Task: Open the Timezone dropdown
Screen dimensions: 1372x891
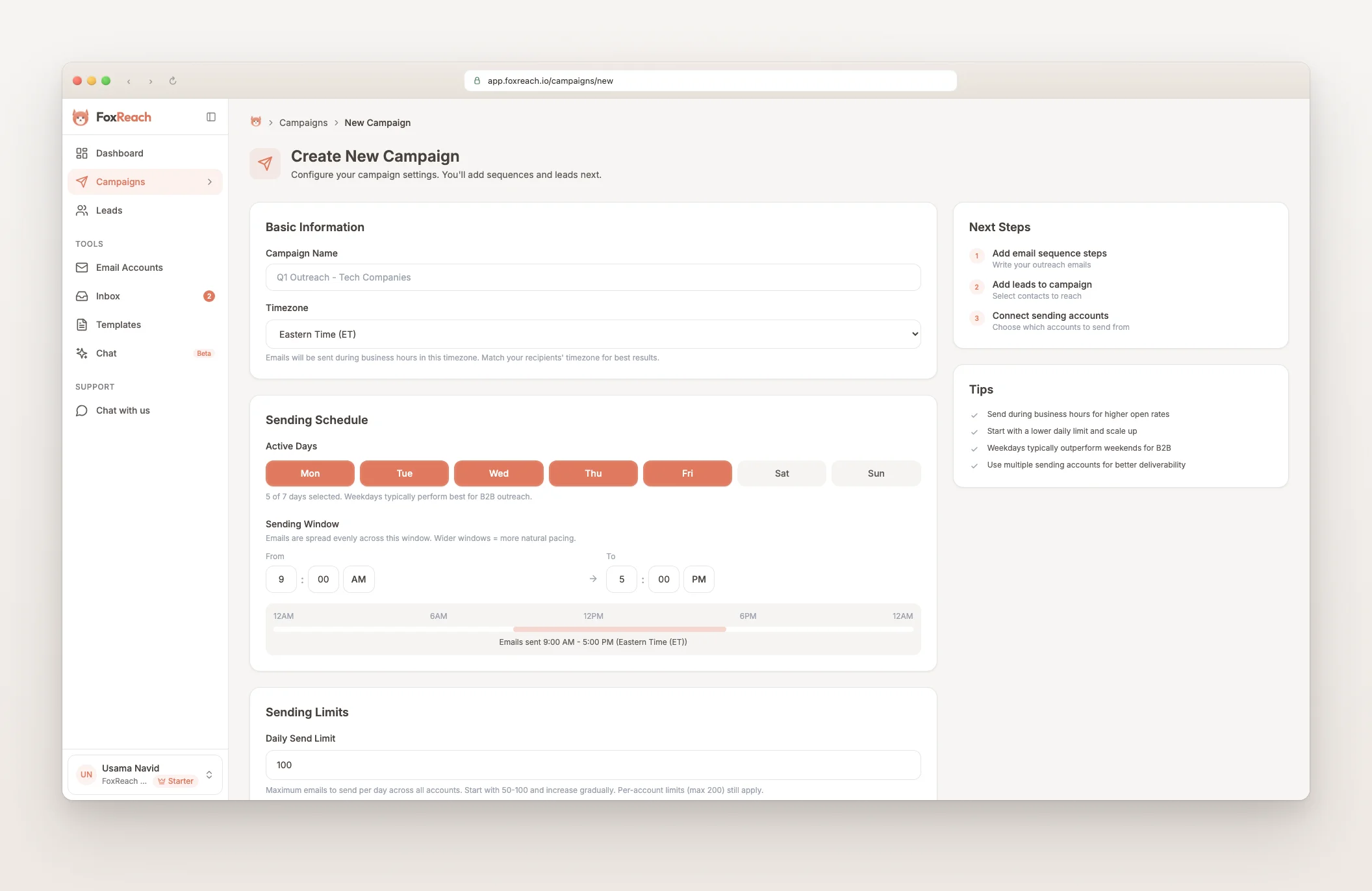Action: (x=592, y=334)
